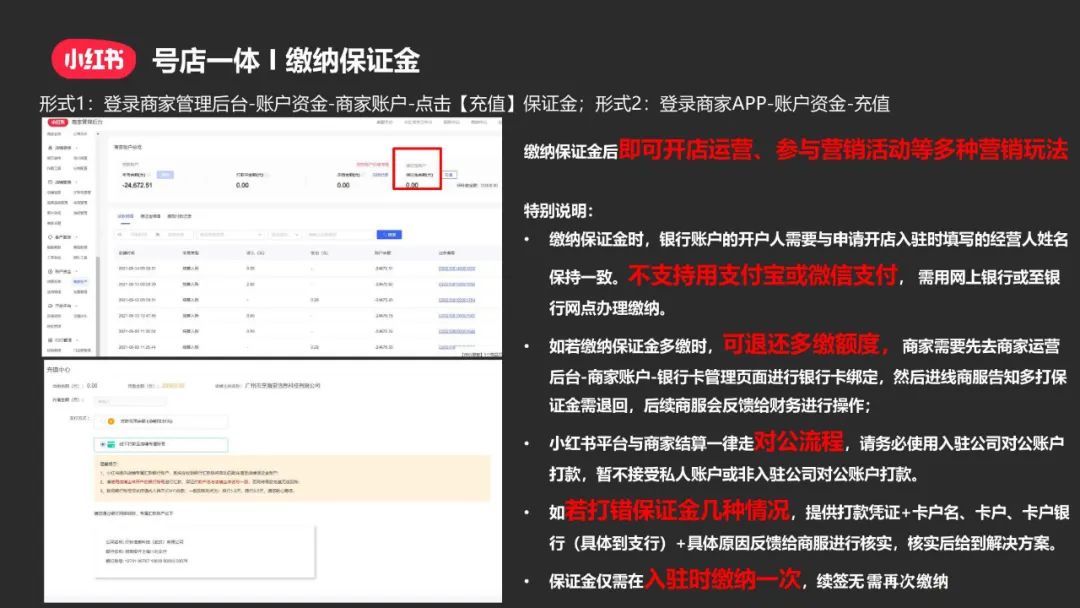Screen dimensions: 1080x608
Task: Click the recharge amount input in 充值中心
Action: (131, 401)
